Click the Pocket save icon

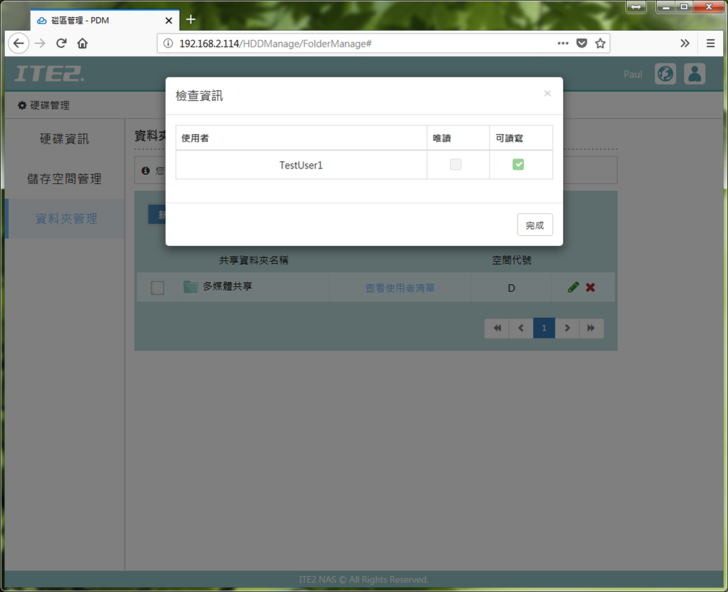coord(581,43)
